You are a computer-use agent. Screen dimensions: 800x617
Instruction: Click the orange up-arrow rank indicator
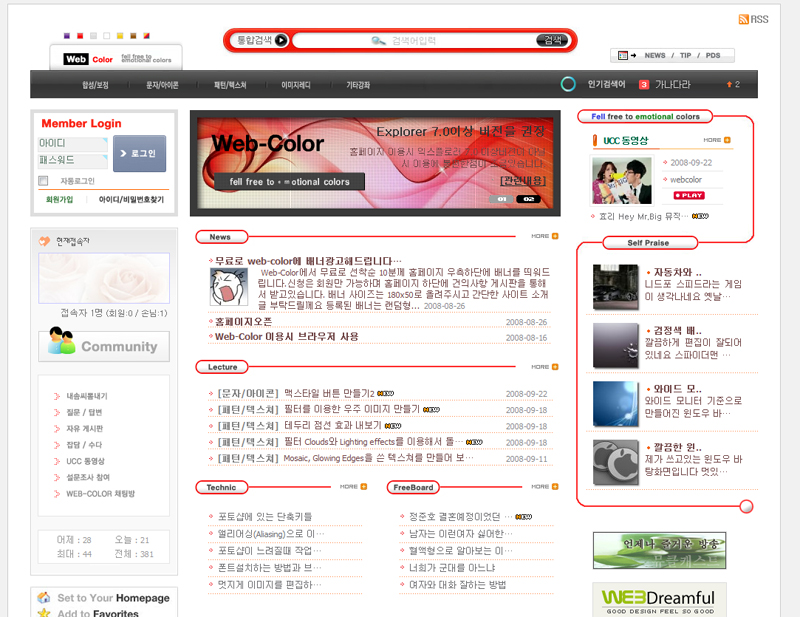(729, 84)
